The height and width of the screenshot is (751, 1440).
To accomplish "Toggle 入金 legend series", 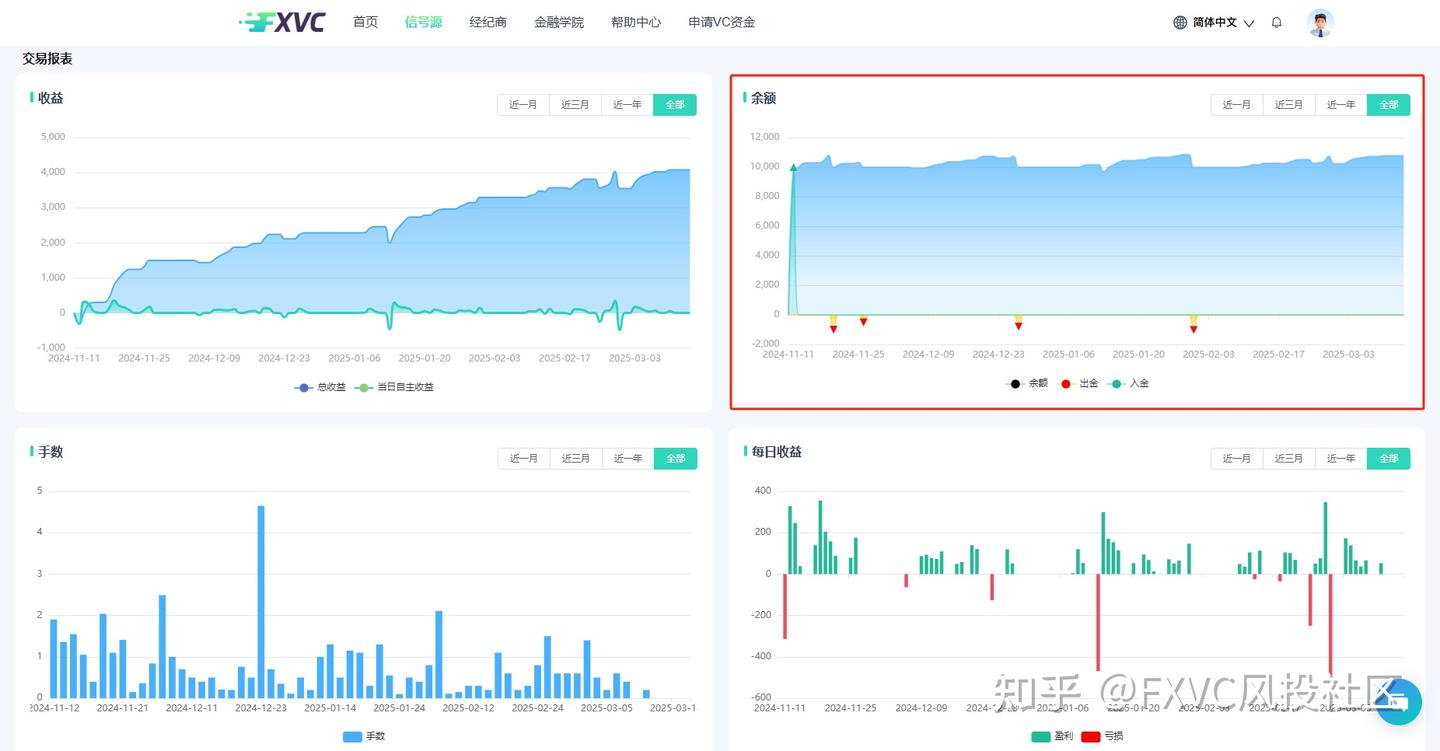I will pyautogui.click(x=1129, y=383).
